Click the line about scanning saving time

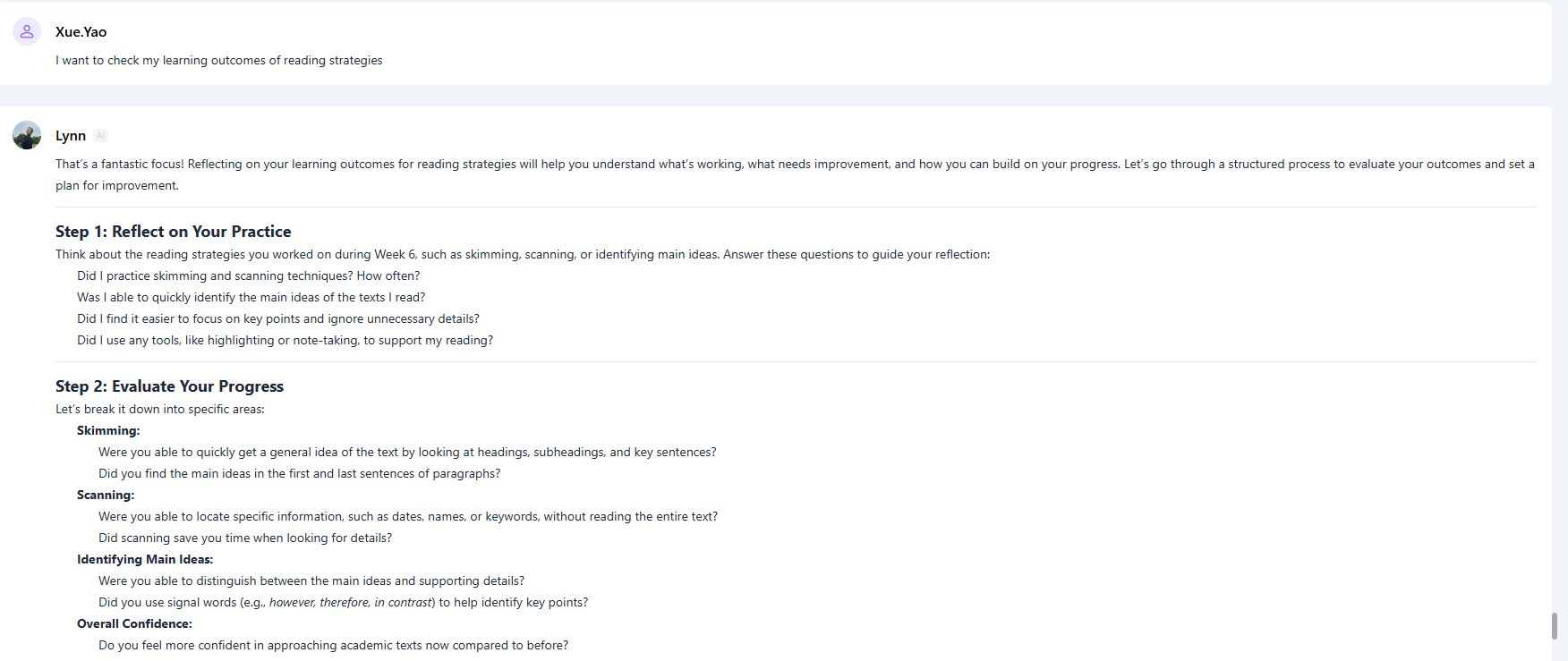245,538
